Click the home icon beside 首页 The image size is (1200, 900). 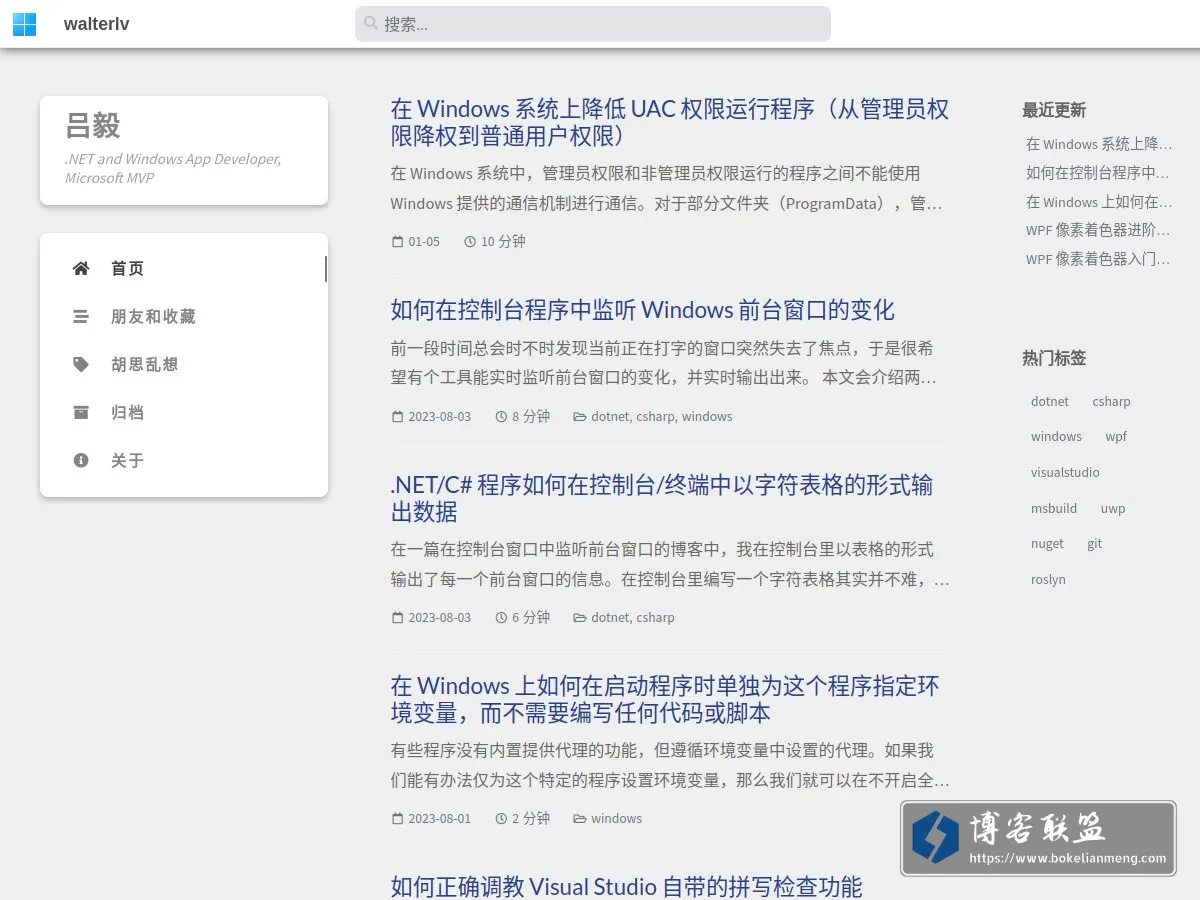tap(81, 268)
